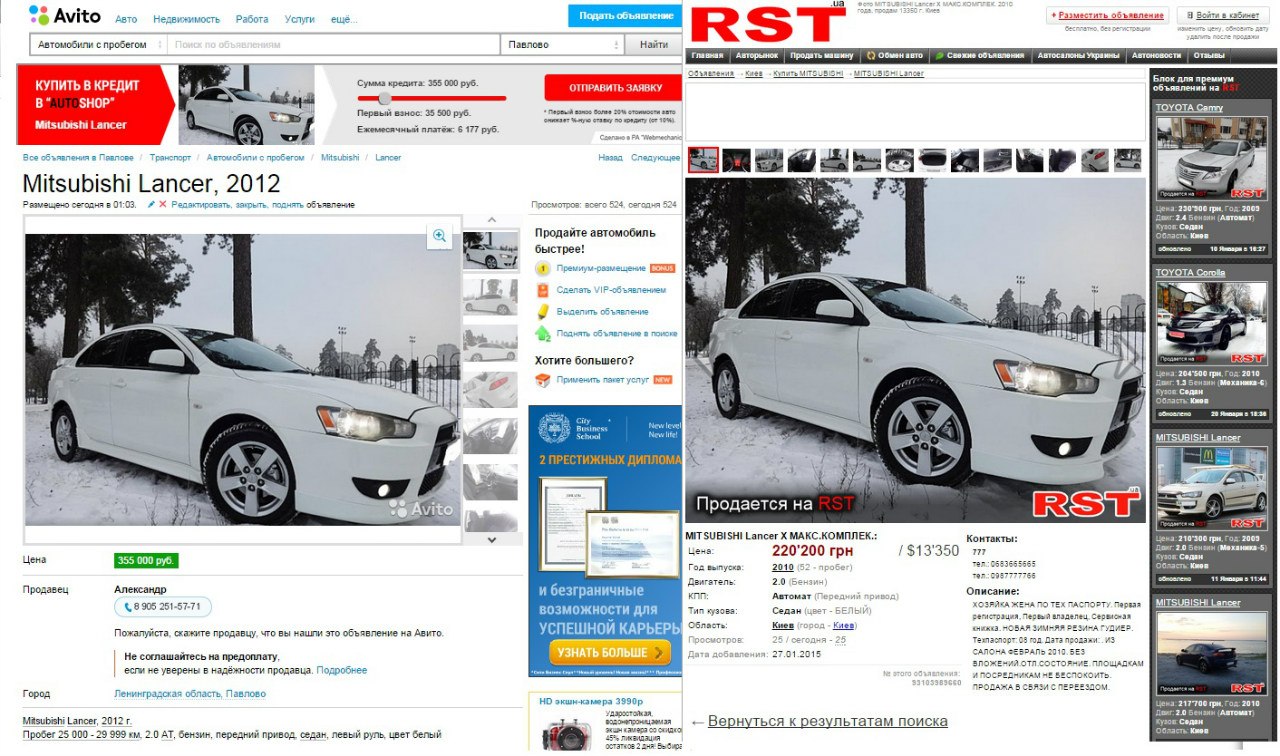
Task: Open the TOYOTA Corolla premium listing photo
Action: [1211, 323]
